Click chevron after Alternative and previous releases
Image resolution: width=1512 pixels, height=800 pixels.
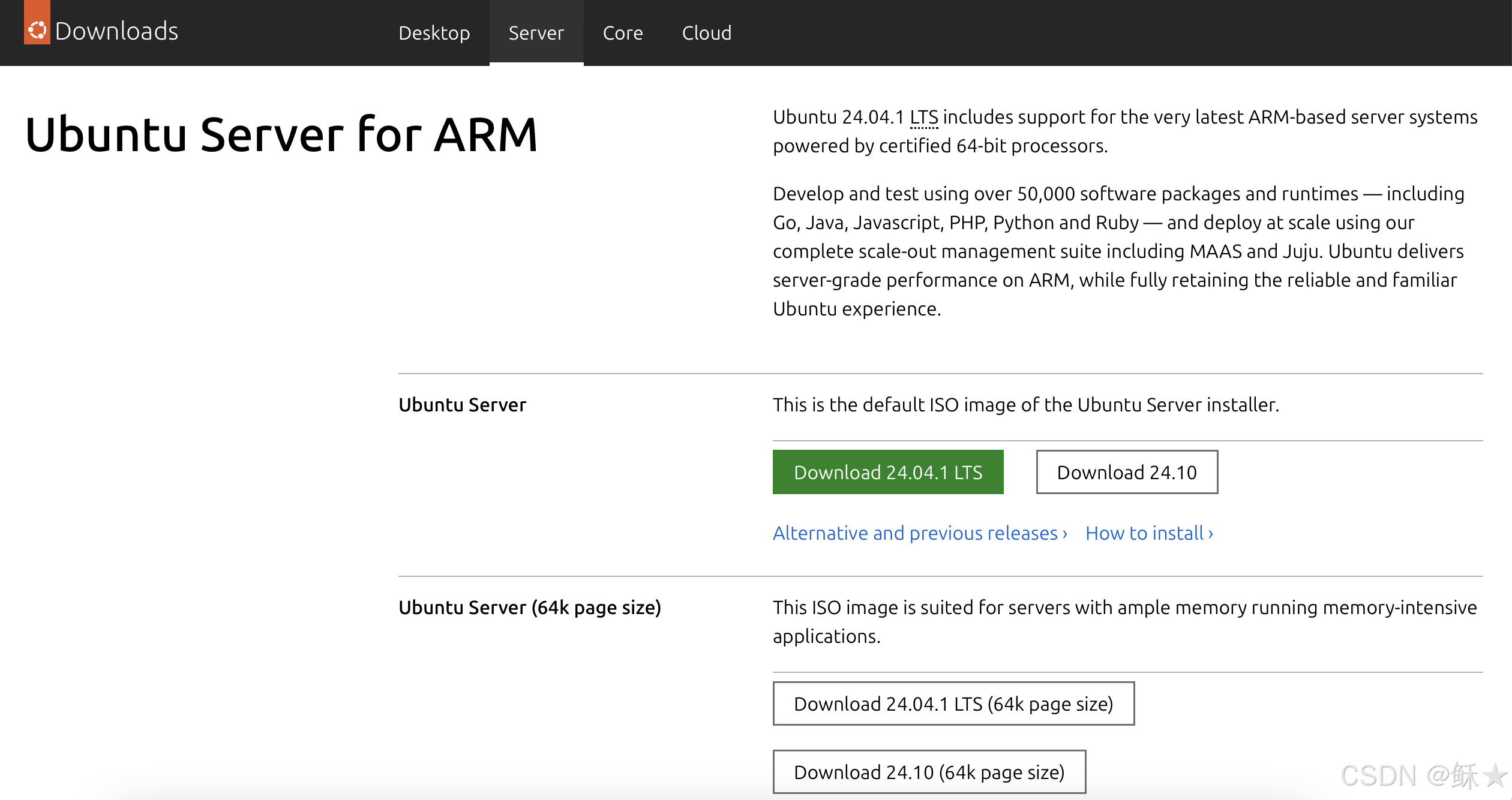(1065, 534)
